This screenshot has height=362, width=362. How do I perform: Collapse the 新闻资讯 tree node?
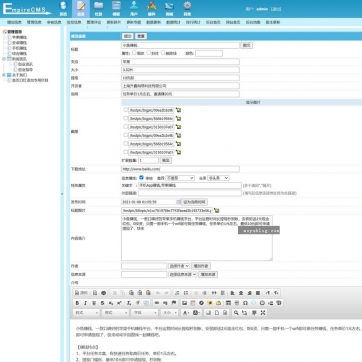[x=4, y=59]
